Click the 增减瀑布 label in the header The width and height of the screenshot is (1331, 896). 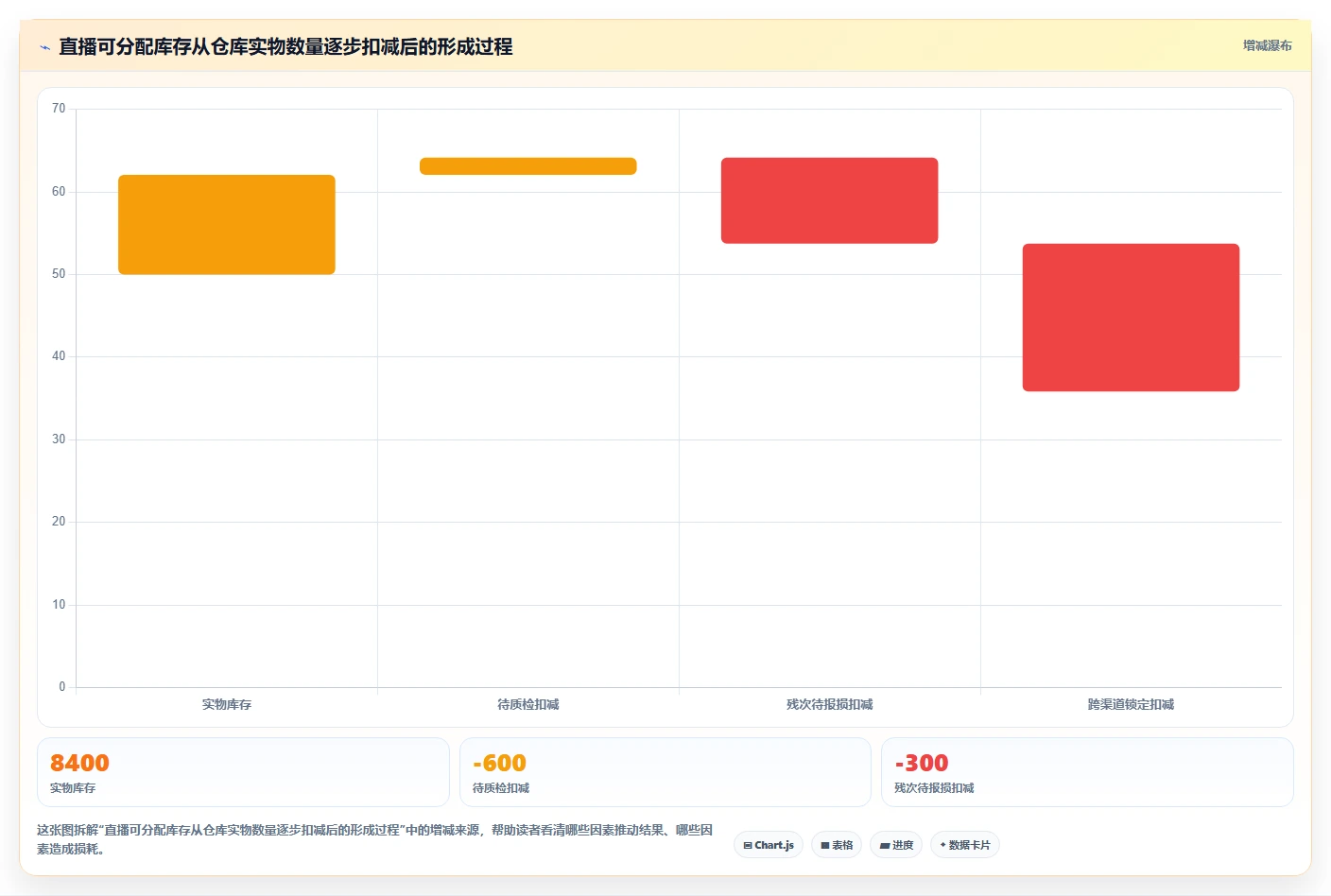pyautogui.click(x=1267, y=45)
